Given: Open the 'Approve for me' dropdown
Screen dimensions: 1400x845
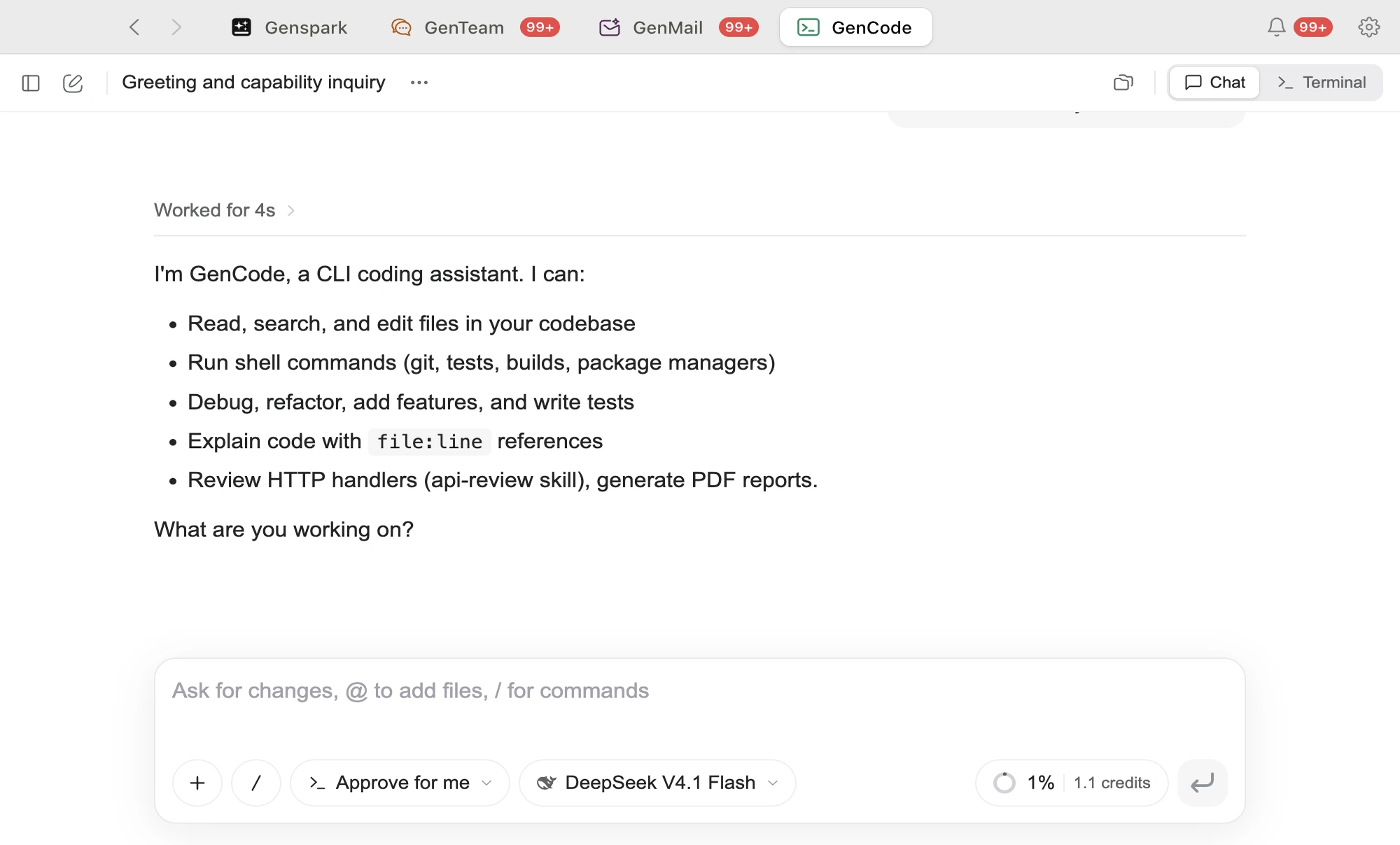Looking at the screenshot, I should point(400,783).
